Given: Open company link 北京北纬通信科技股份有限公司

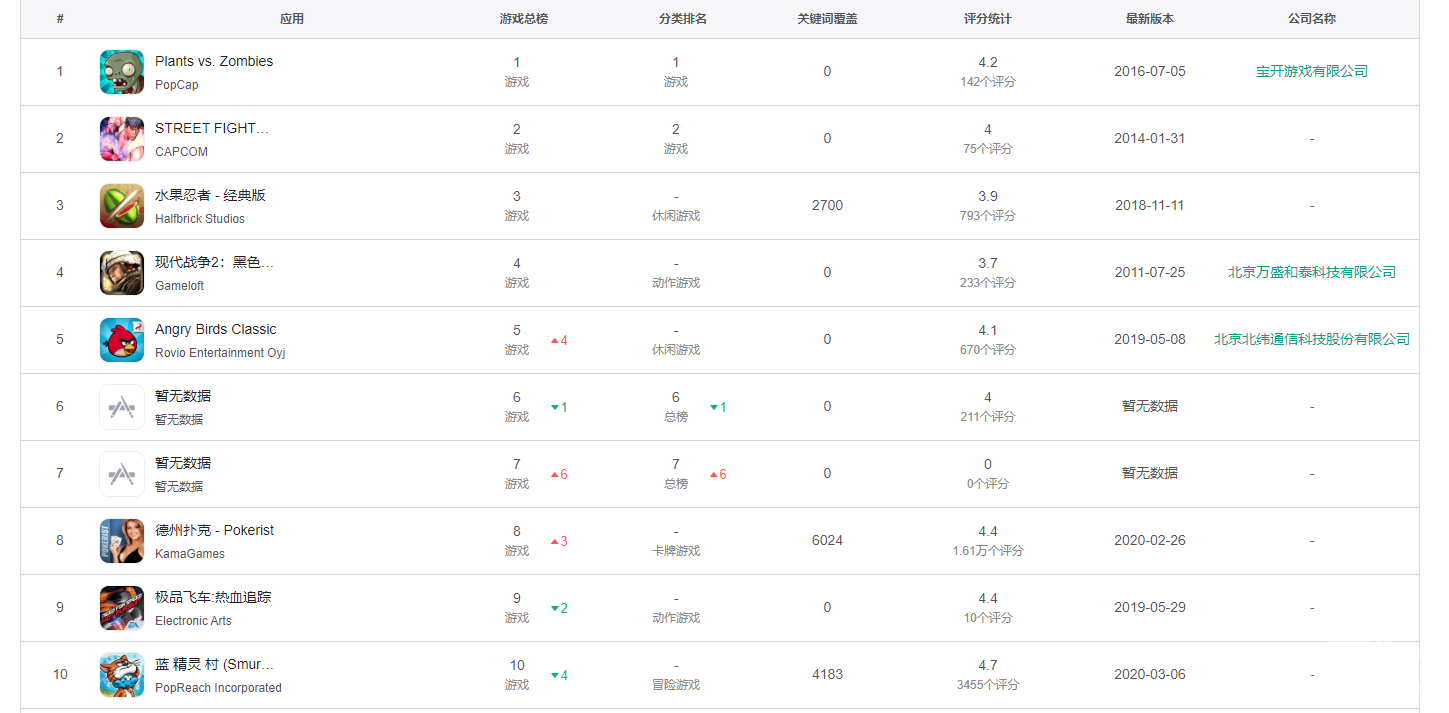Looking at the screenshot, I should [1312, 339].
